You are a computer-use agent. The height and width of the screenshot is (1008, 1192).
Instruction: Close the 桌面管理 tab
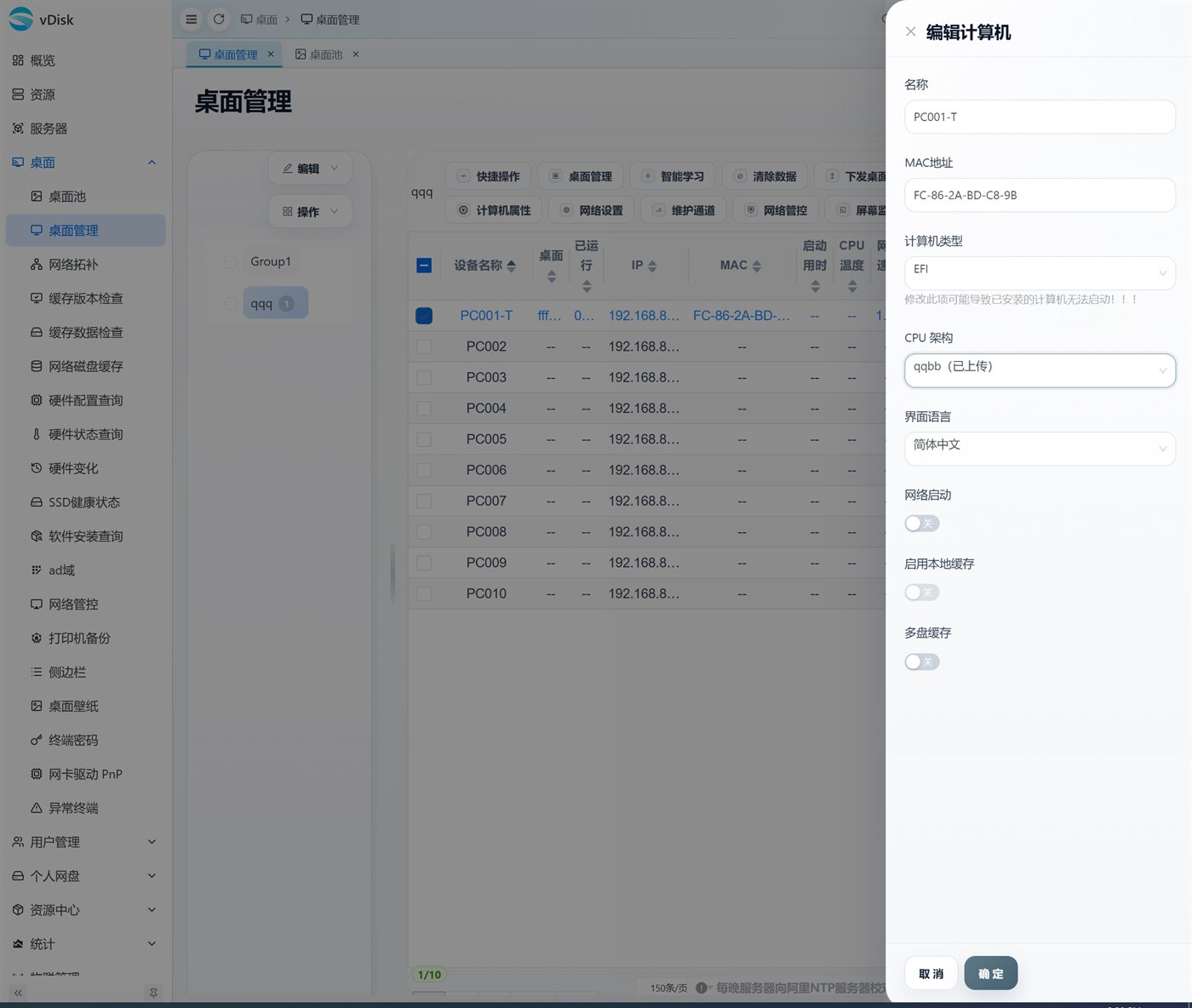coord(271,54)
